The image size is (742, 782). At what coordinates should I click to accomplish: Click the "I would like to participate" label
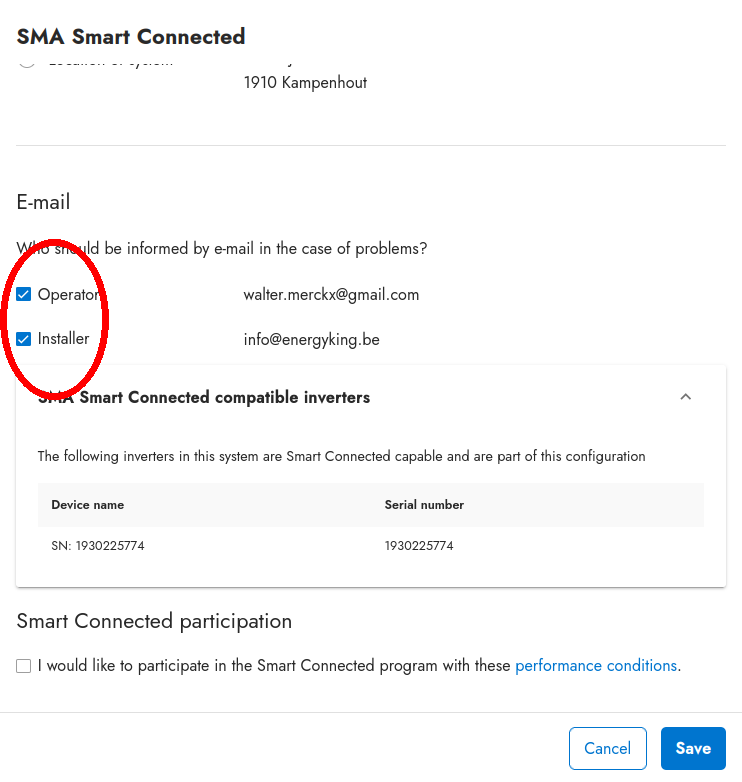click(273, 666)
